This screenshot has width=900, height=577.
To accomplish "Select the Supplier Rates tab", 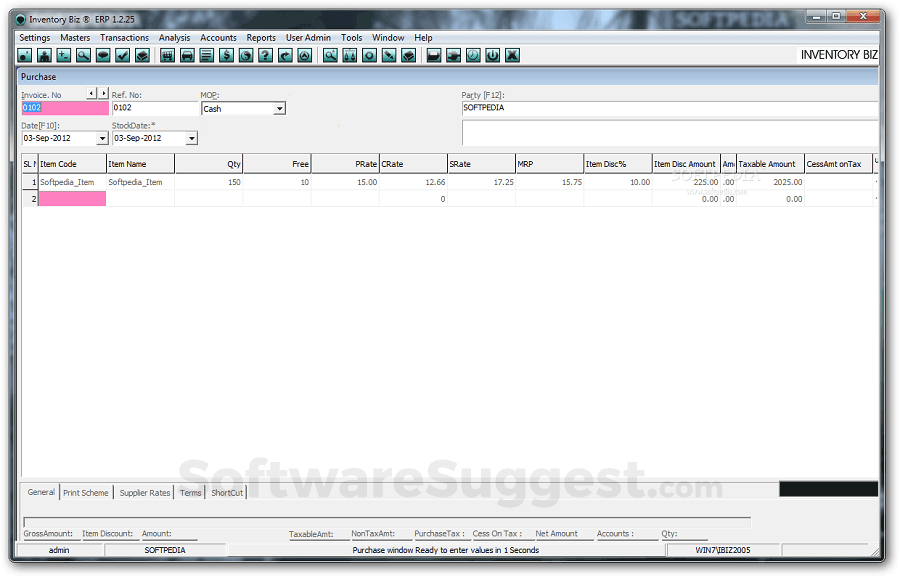I will click(145, 492).
